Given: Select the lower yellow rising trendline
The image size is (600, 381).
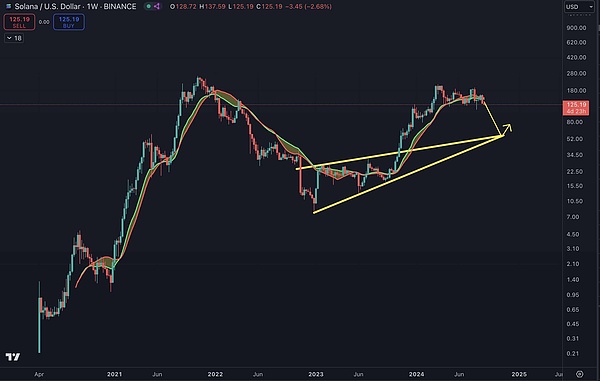Looking at the screenshot, I should coord(408,174).
